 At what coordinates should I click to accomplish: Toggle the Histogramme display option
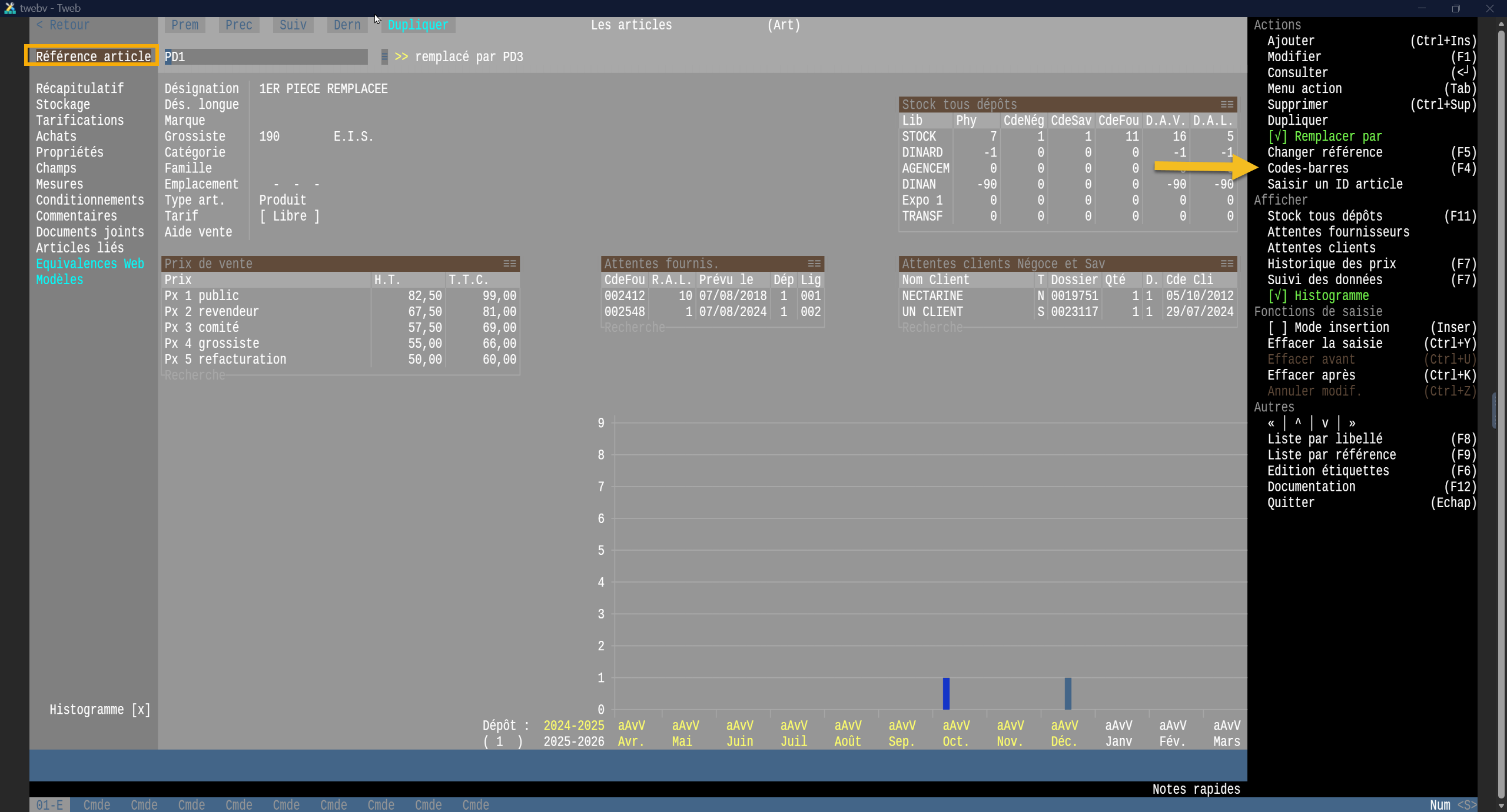pyautogui.click(x=1277, y=296)
